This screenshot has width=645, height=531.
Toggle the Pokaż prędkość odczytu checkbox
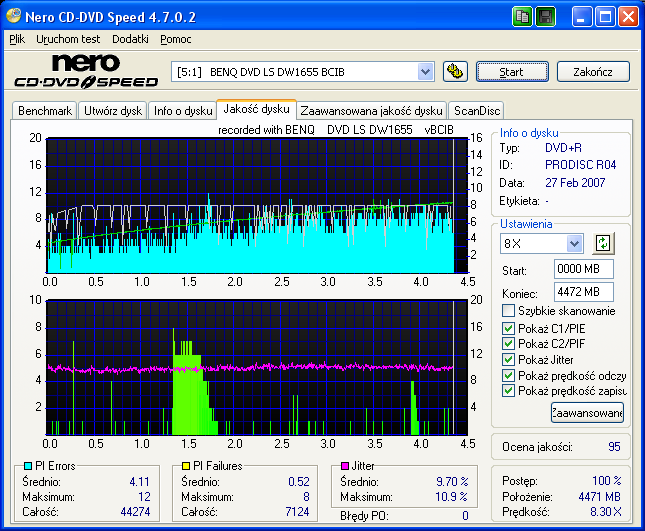(508, 376)
